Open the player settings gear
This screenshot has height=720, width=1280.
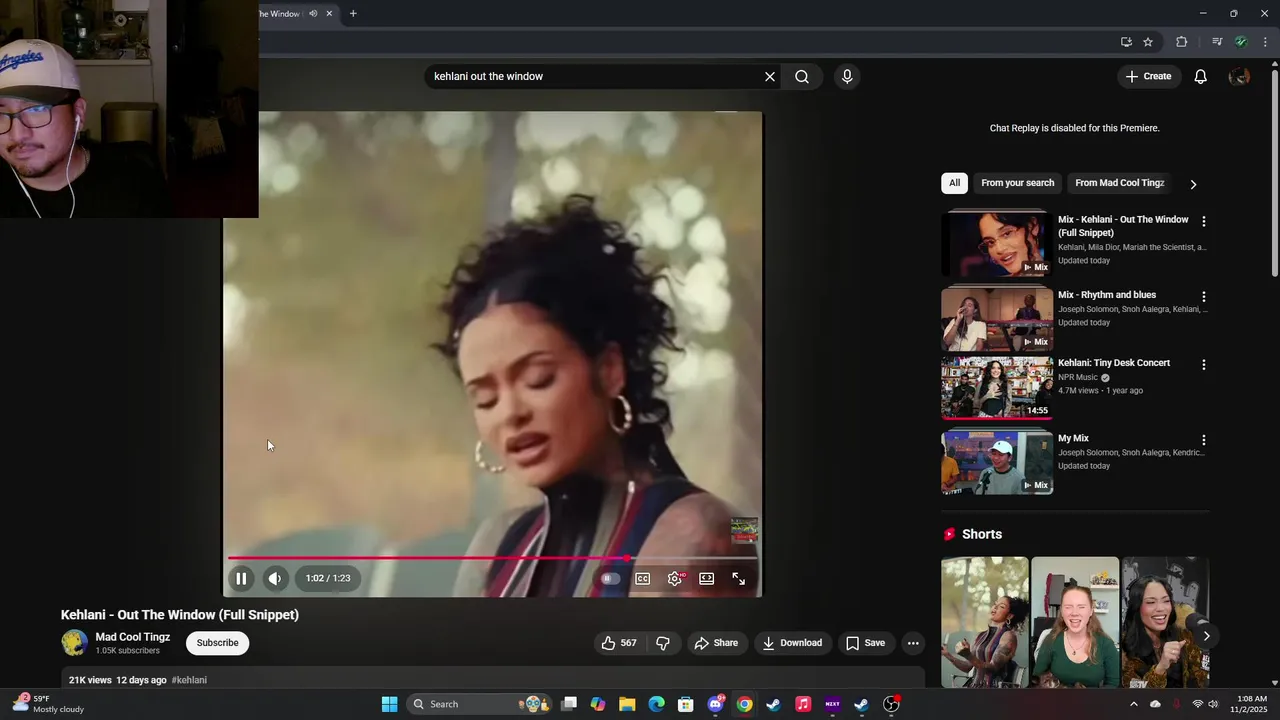675,578
